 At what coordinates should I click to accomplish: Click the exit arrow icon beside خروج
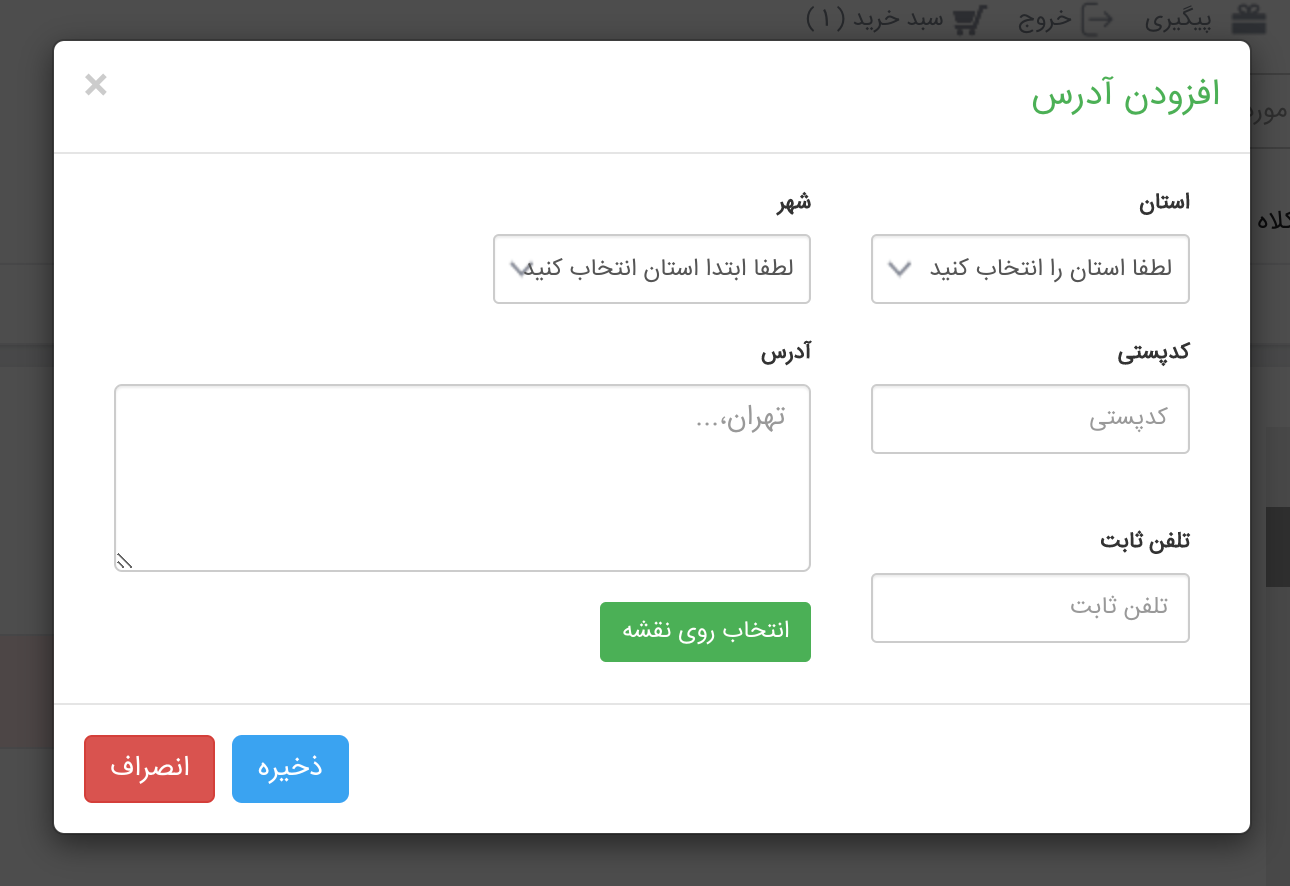point(1098,20)
